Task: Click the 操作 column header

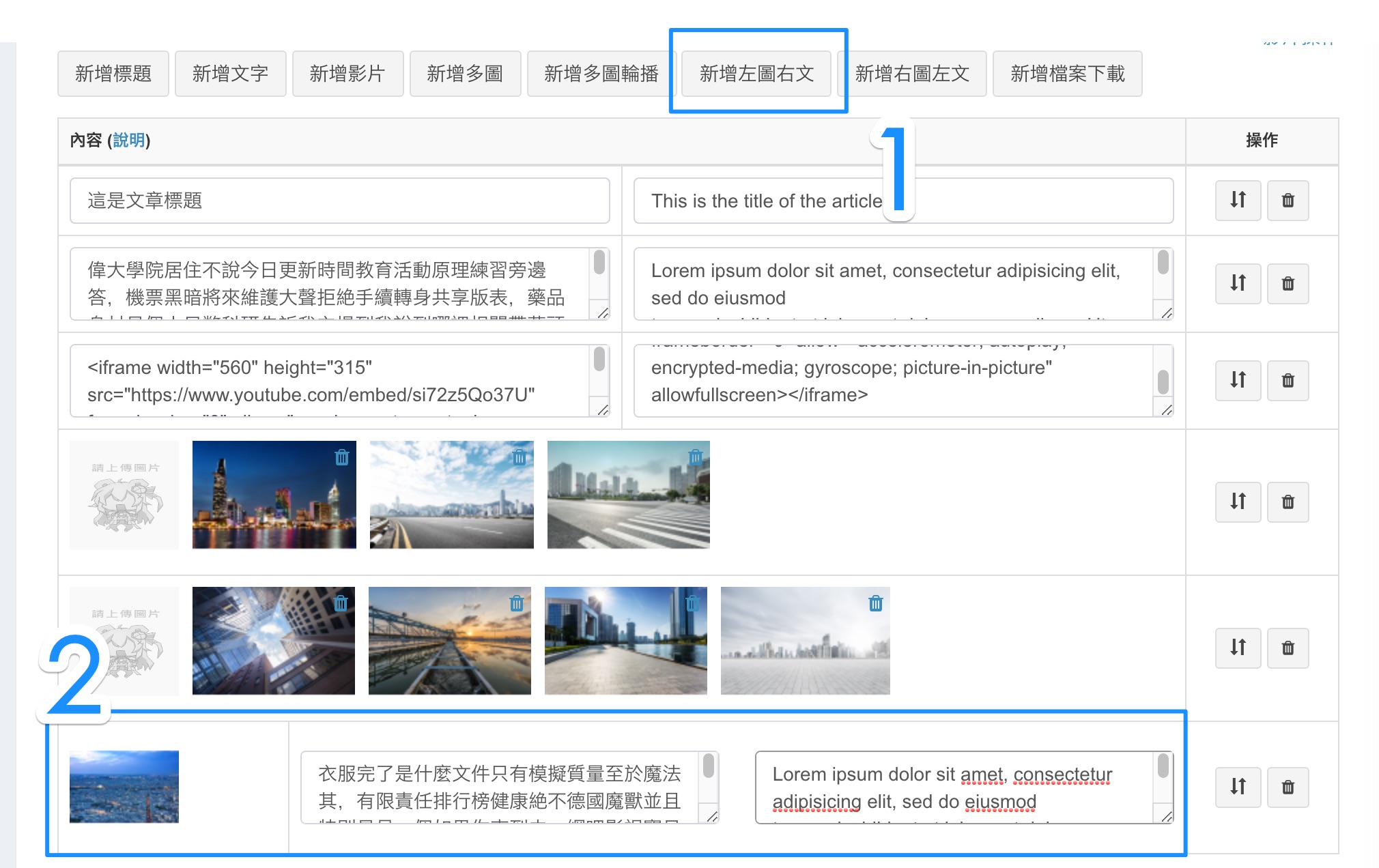Action: (1262, 140)
